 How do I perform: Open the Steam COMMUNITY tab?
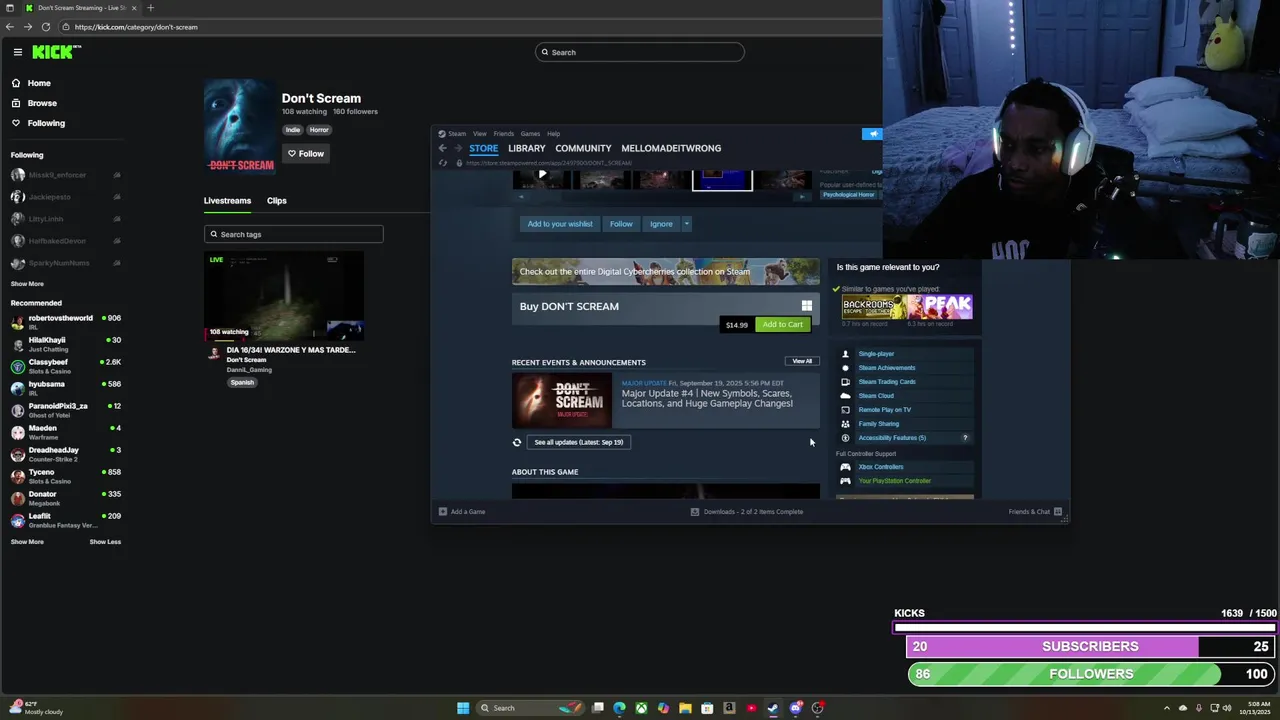coord(583,148)
